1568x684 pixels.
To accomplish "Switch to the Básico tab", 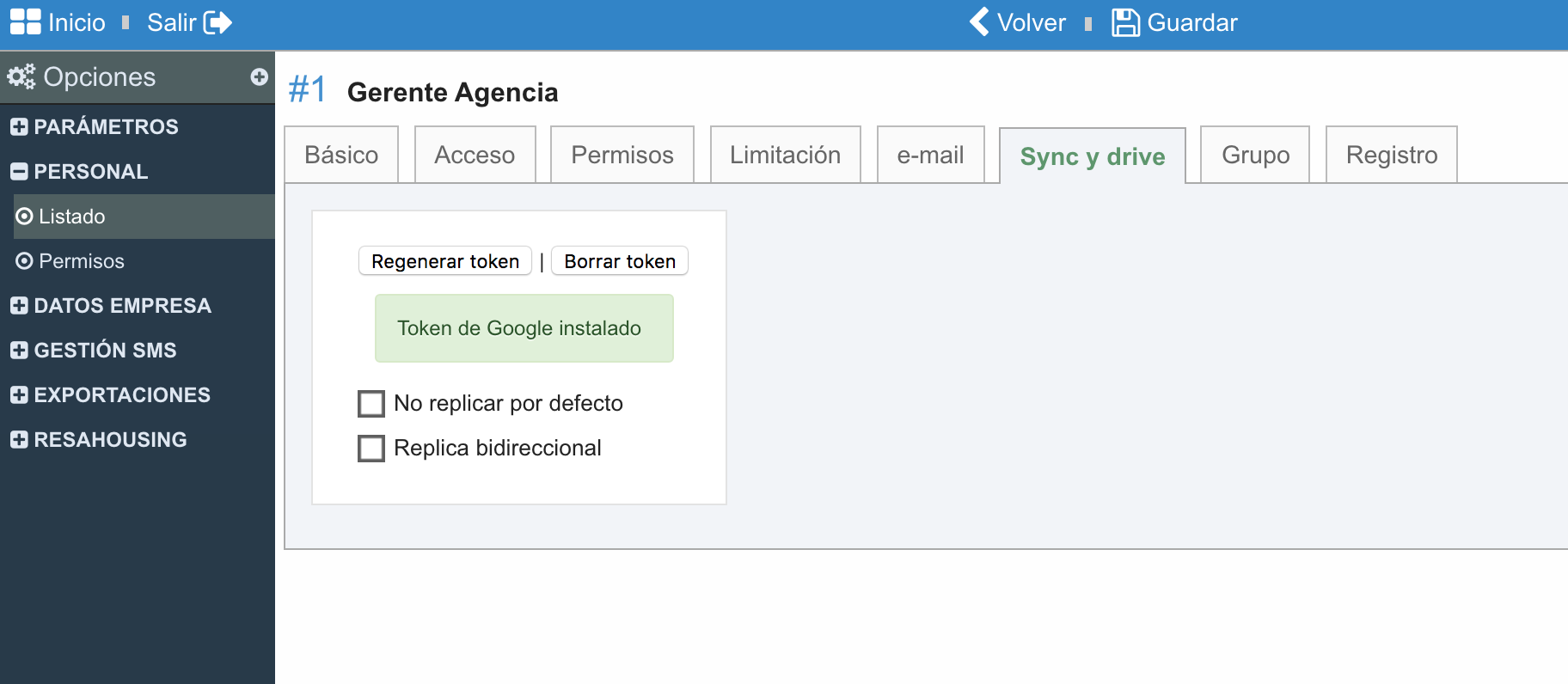I will point(341,155).
